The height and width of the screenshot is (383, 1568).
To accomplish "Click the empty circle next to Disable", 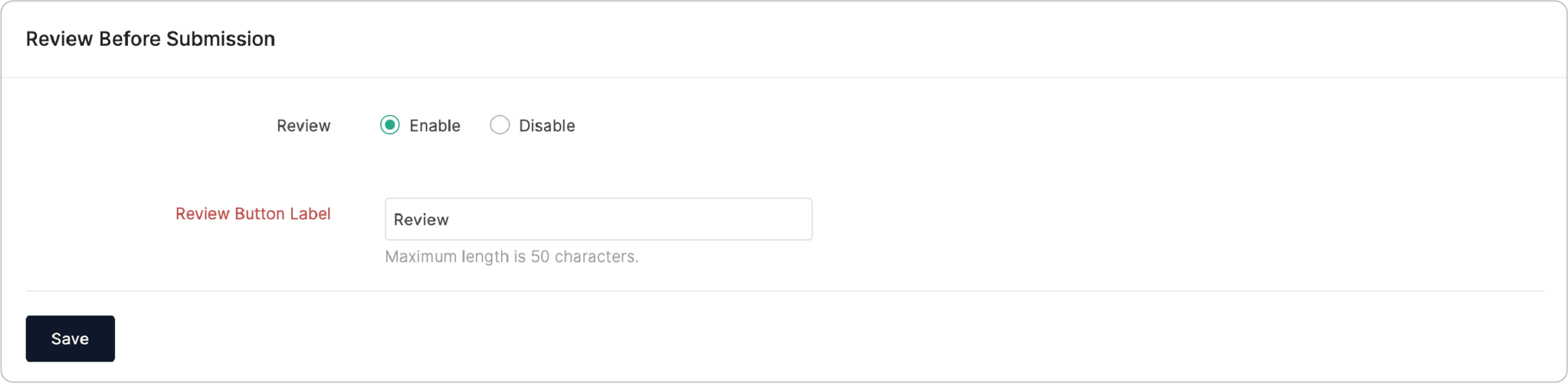I will click(500, 125).
